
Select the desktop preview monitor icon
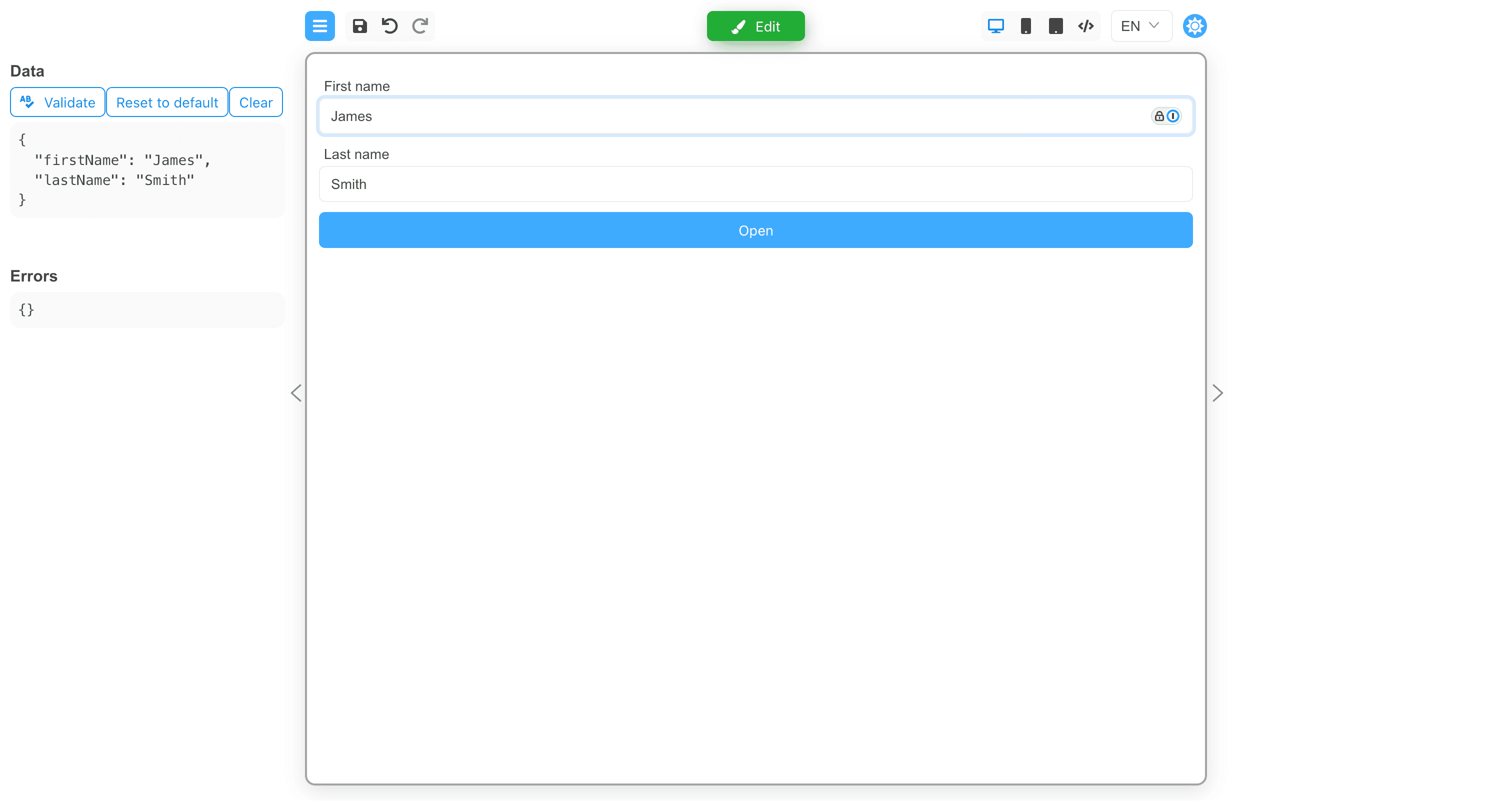click(x=995, y=26)
